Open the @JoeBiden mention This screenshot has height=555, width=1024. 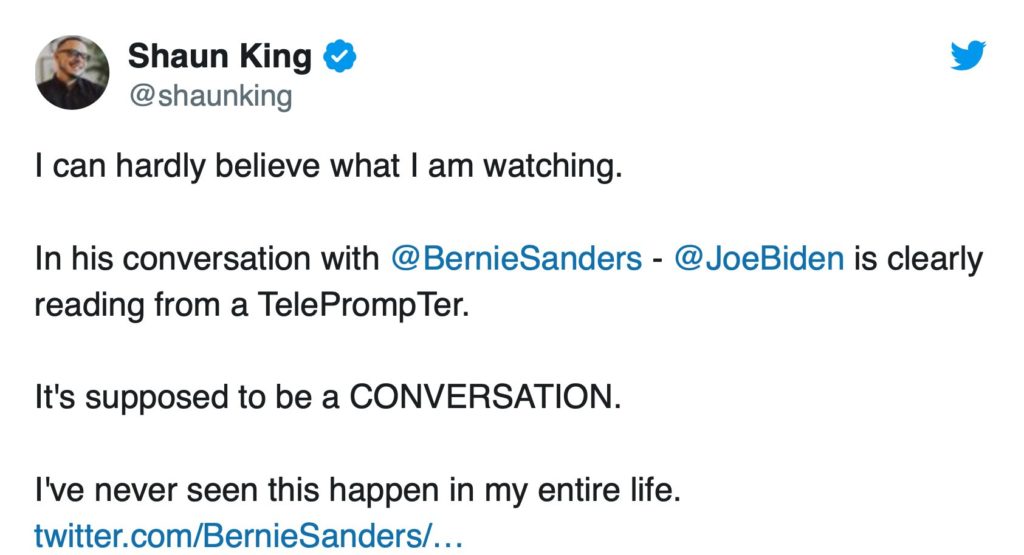(x=760, y=259)
